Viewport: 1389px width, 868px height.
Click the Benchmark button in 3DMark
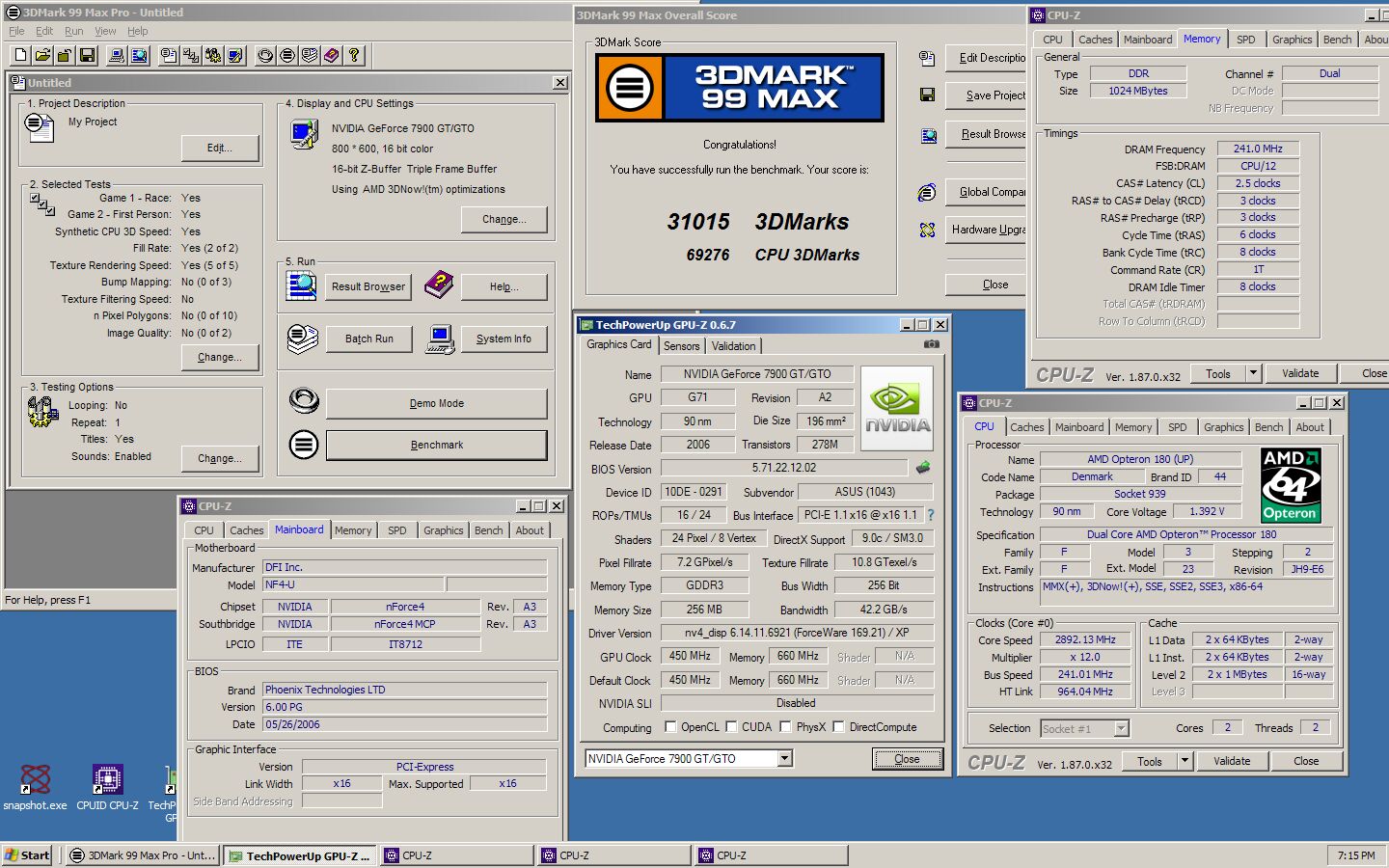436,445
